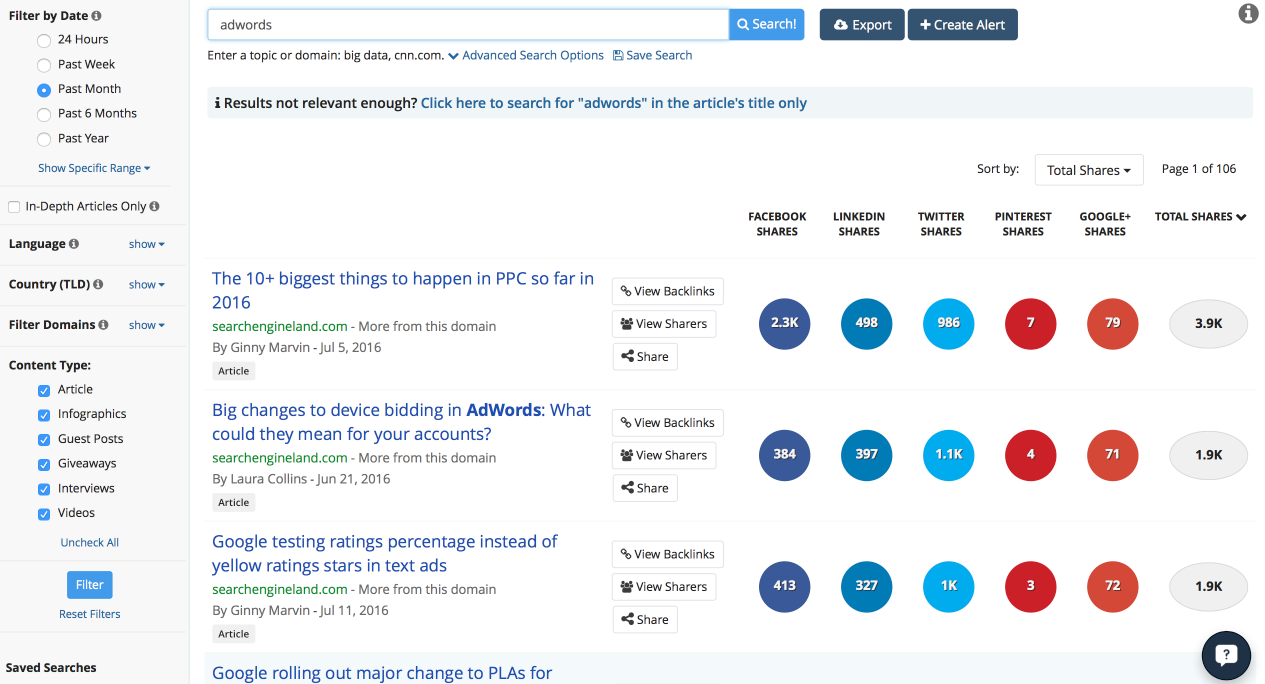Sort by the LinkedIn Shares column header

tap(859, 224)
